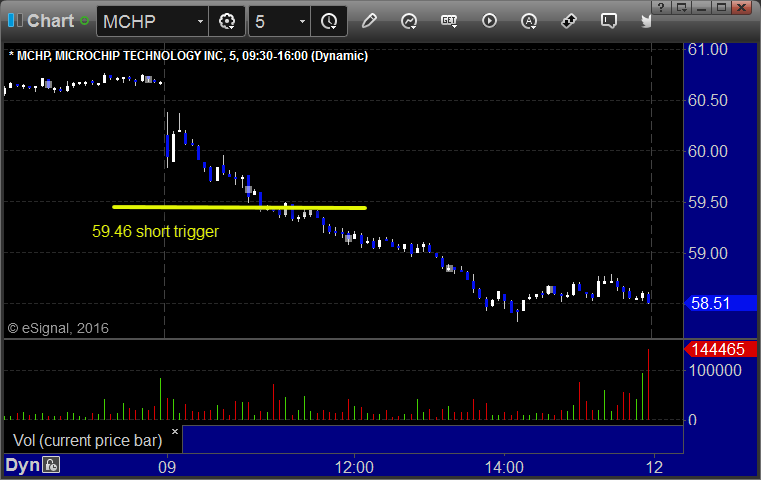Click the '59.46 short trigger' text annotation

pos(155,232)
